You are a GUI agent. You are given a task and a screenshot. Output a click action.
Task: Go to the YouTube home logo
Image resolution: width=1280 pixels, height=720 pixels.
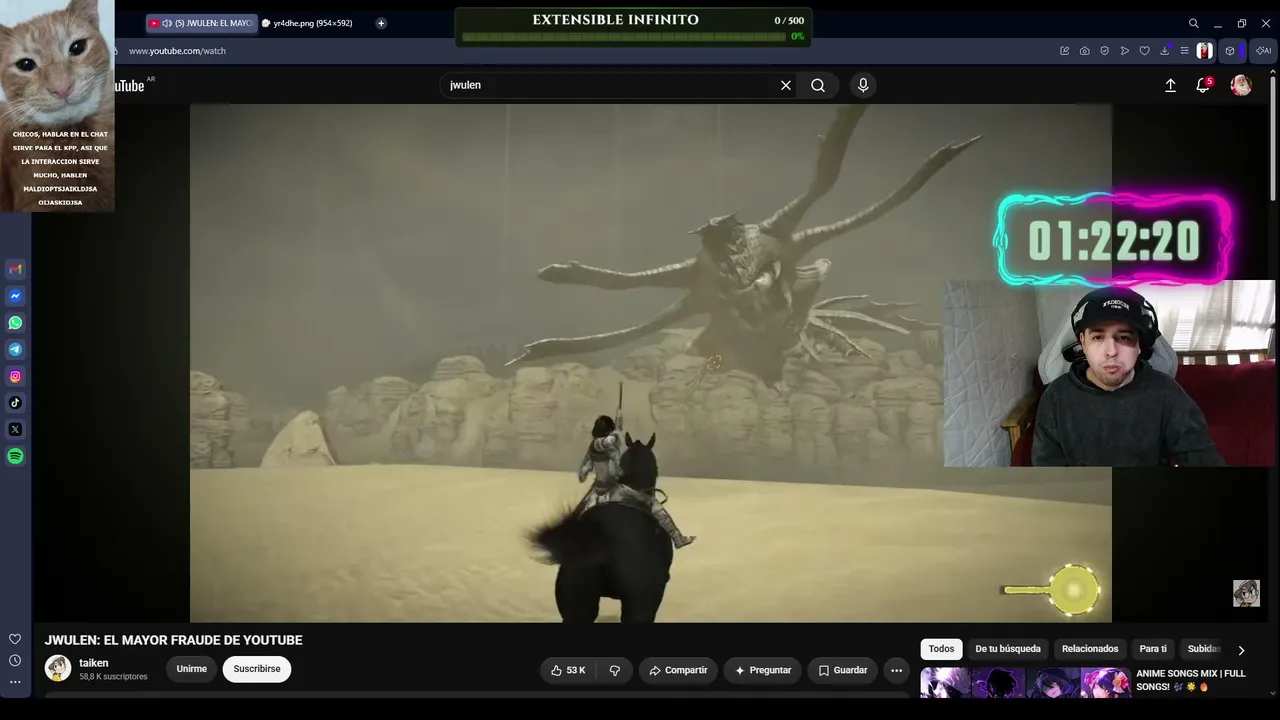click(x=130, y=86)
